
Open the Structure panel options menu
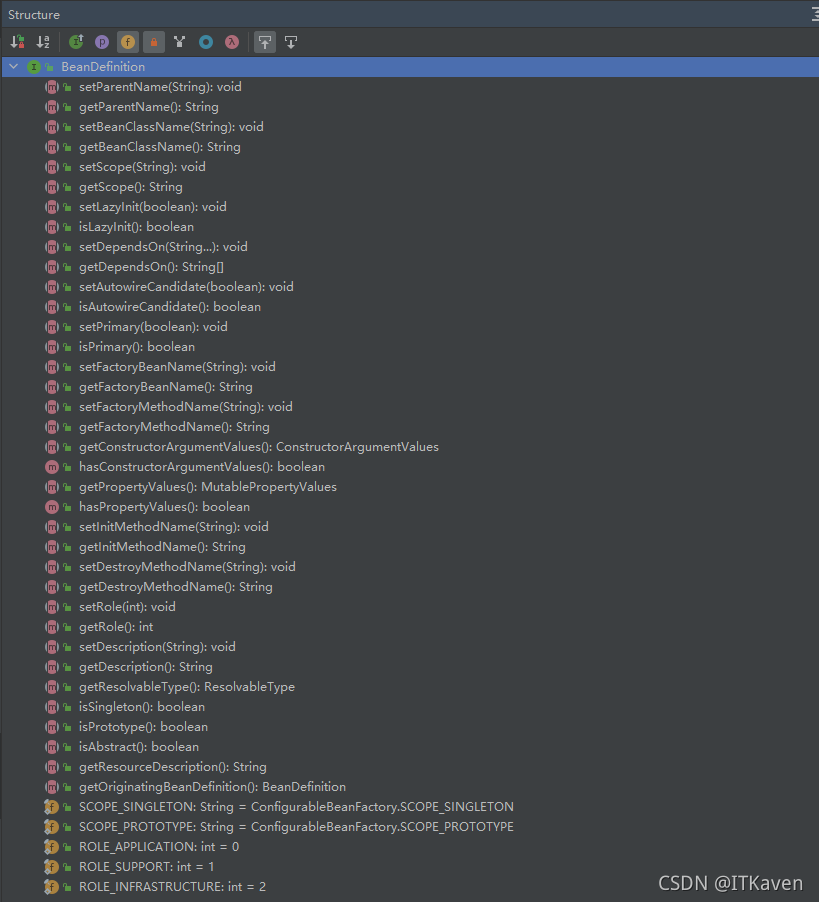point(812,14)
